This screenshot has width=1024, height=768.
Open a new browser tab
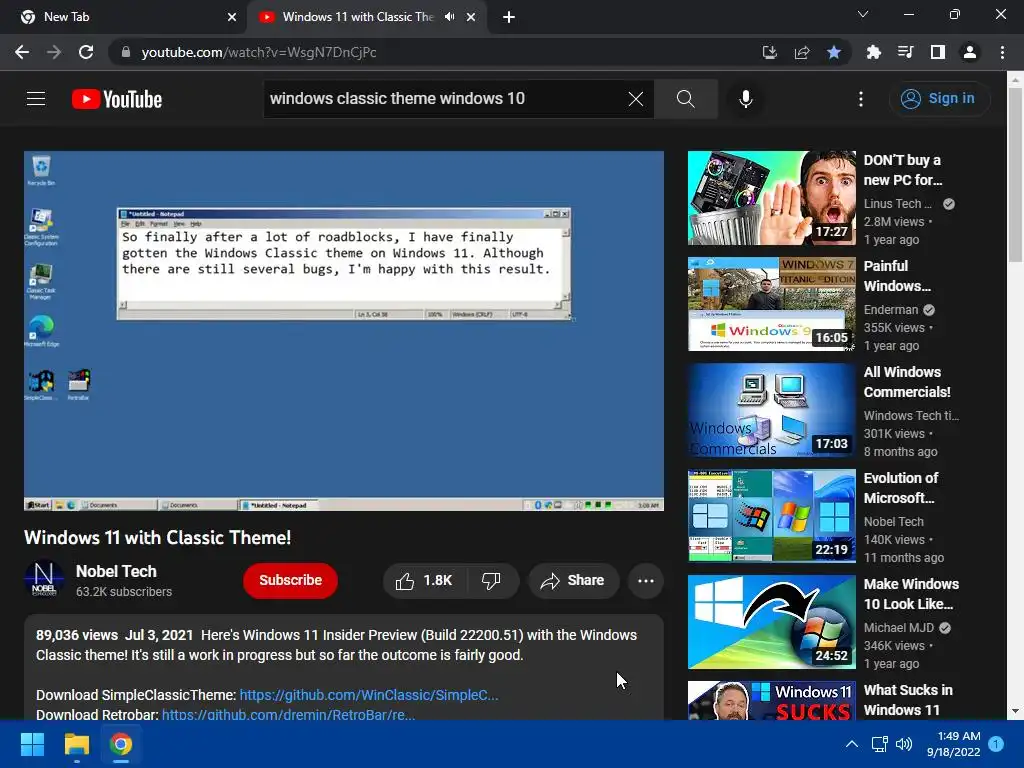[509, 17]
